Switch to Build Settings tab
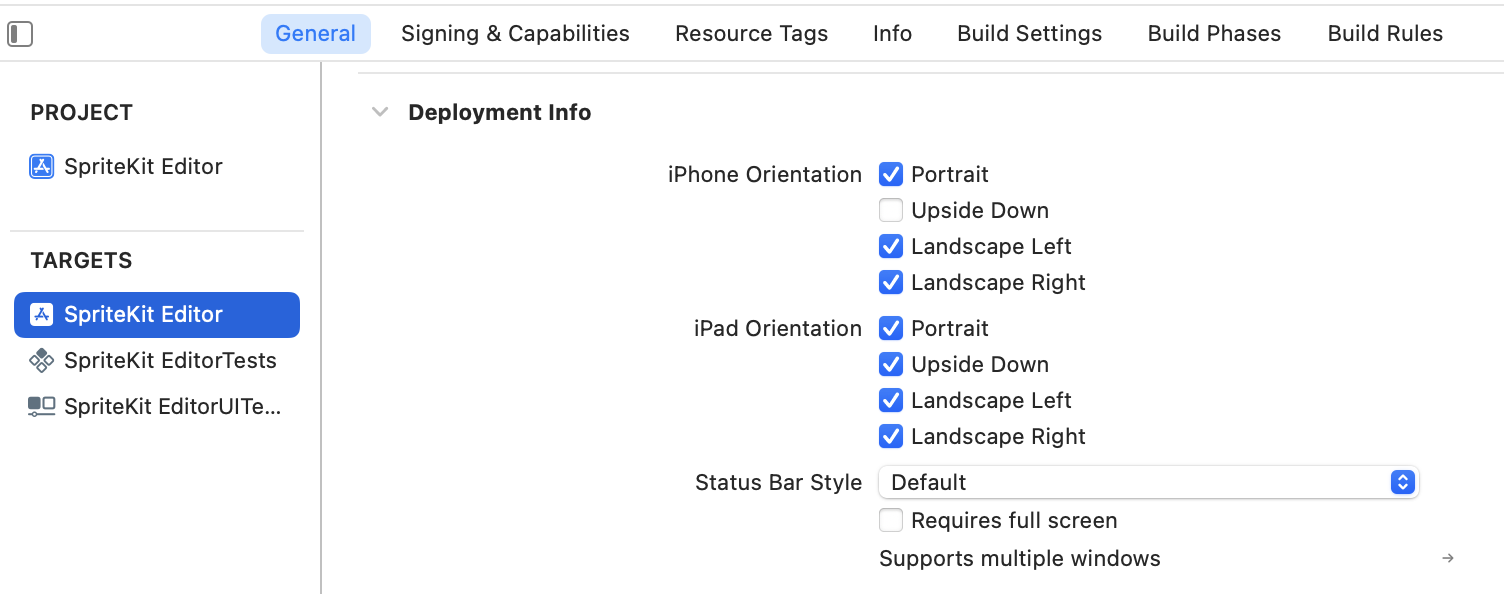Viewport: 1504px width, 594px height. pos(1030,34)
